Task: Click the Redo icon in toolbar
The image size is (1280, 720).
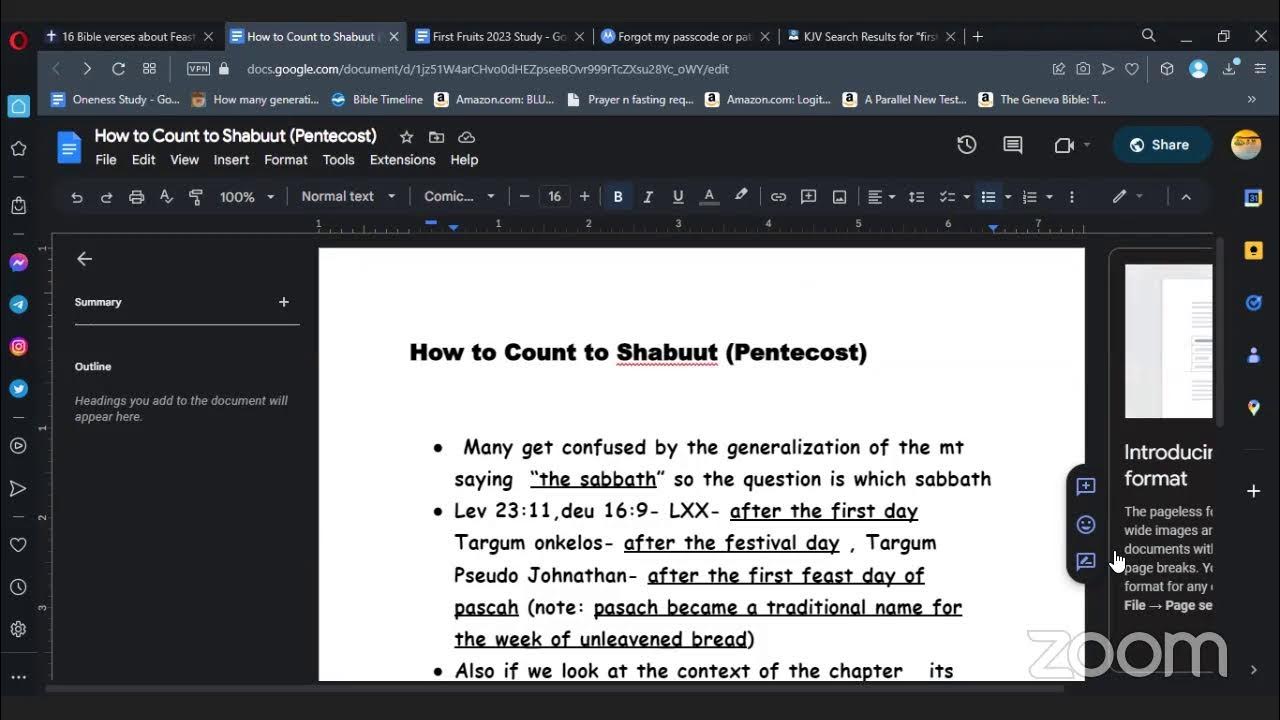Action: tap(106, 197)
